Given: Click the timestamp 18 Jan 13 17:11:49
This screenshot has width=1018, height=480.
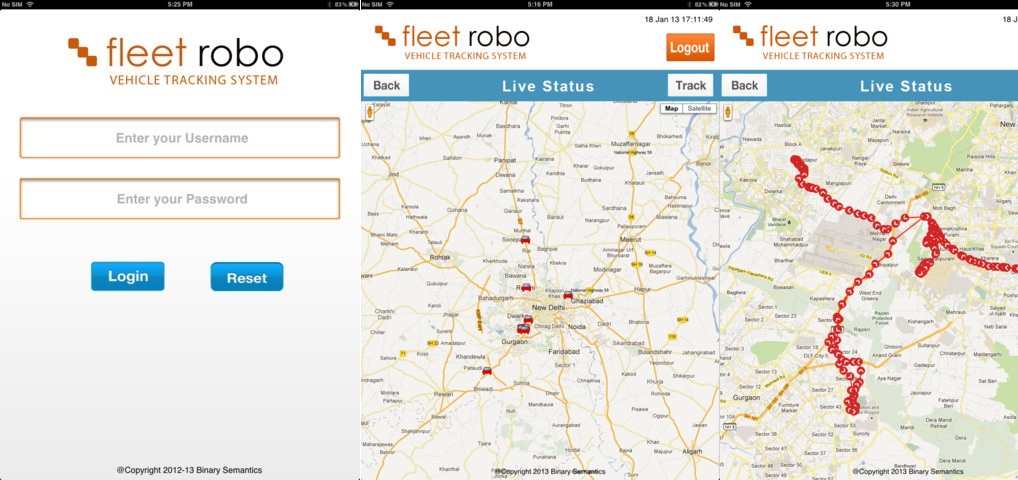Looking at the screenshot, I should (678, 19).
